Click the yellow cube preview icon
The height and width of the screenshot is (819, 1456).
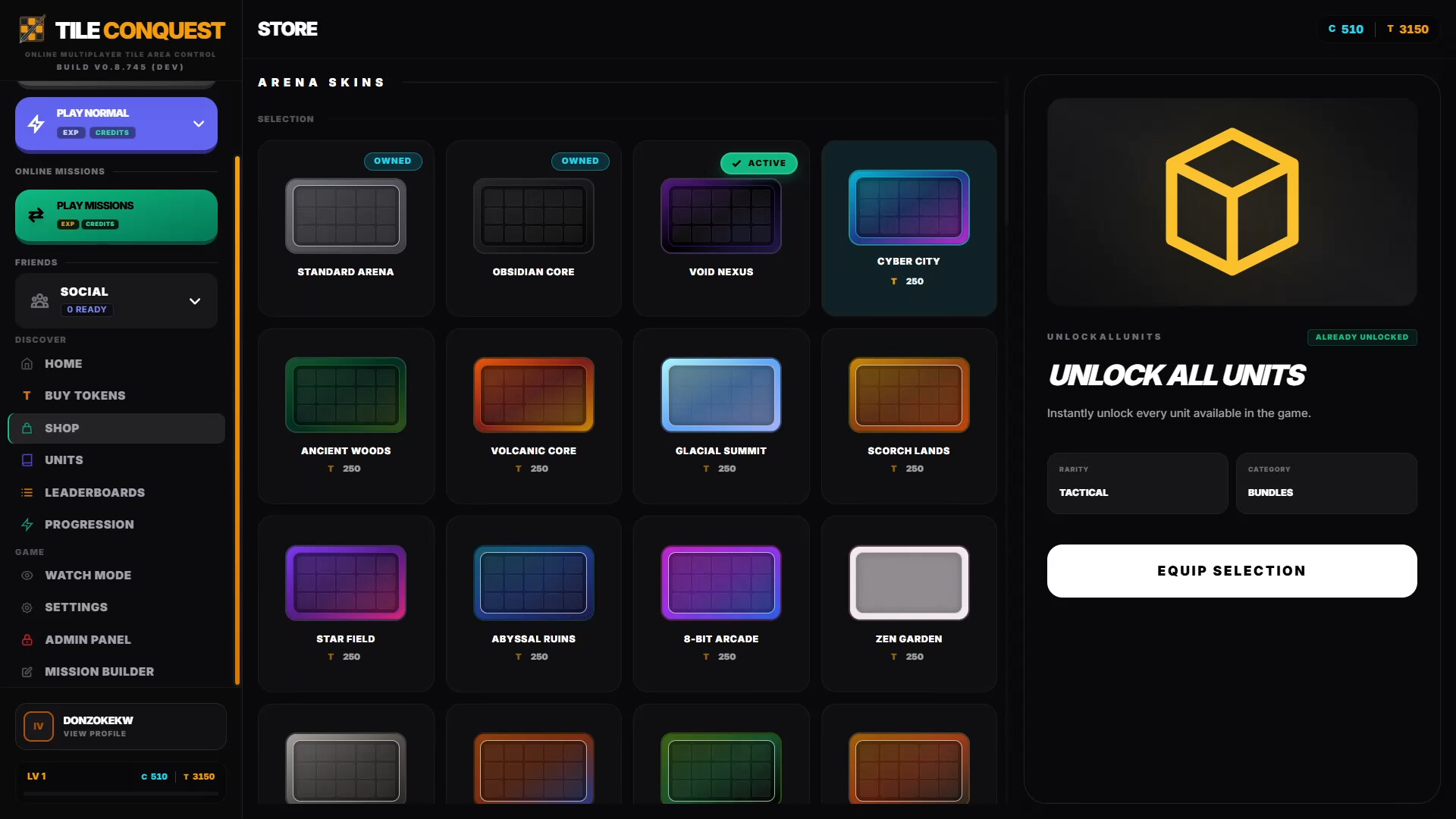pyautogui.click(x=1232, y=202)
